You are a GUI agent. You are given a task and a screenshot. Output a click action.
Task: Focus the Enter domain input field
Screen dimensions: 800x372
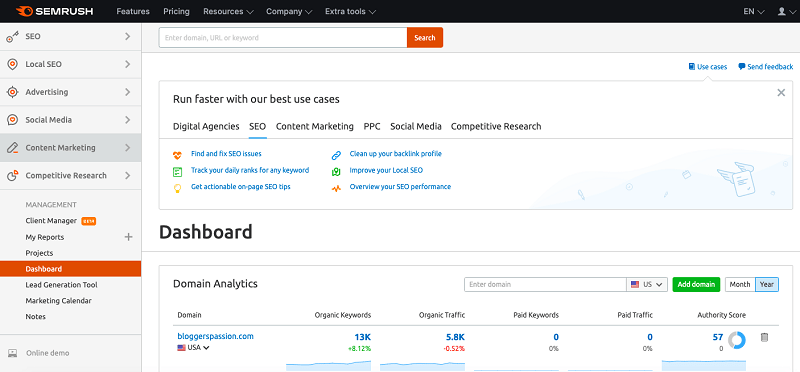click(545, 285)
